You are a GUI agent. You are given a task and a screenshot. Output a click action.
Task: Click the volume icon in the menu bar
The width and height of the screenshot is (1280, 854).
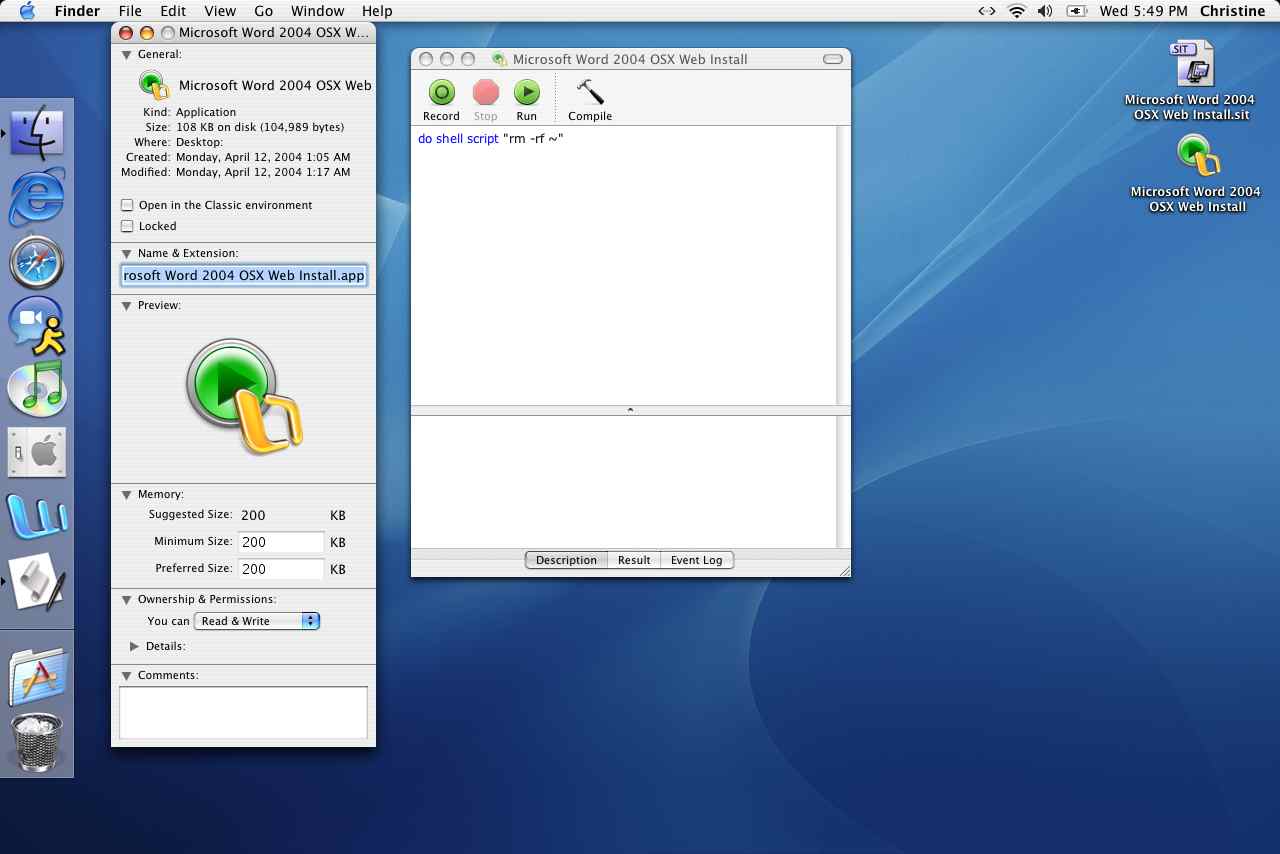pos(1045,11)
